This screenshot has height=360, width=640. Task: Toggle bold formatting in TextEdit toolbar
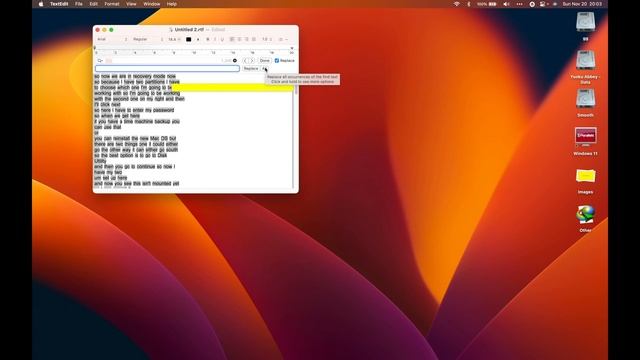click(208, 39)
